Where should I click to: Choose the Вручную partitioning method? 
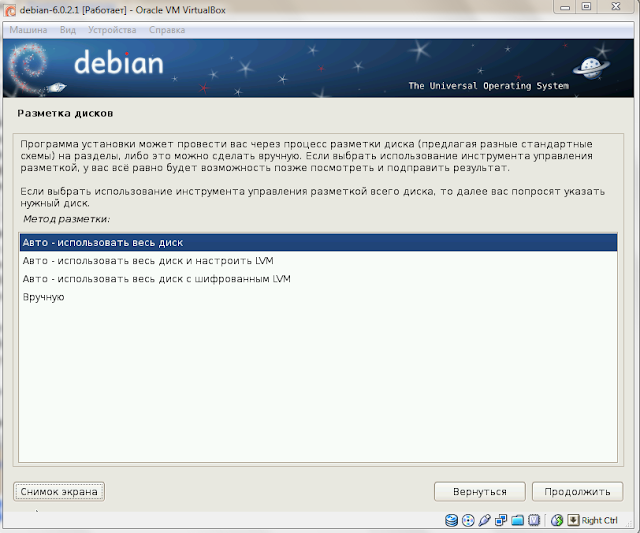(318, 297)
